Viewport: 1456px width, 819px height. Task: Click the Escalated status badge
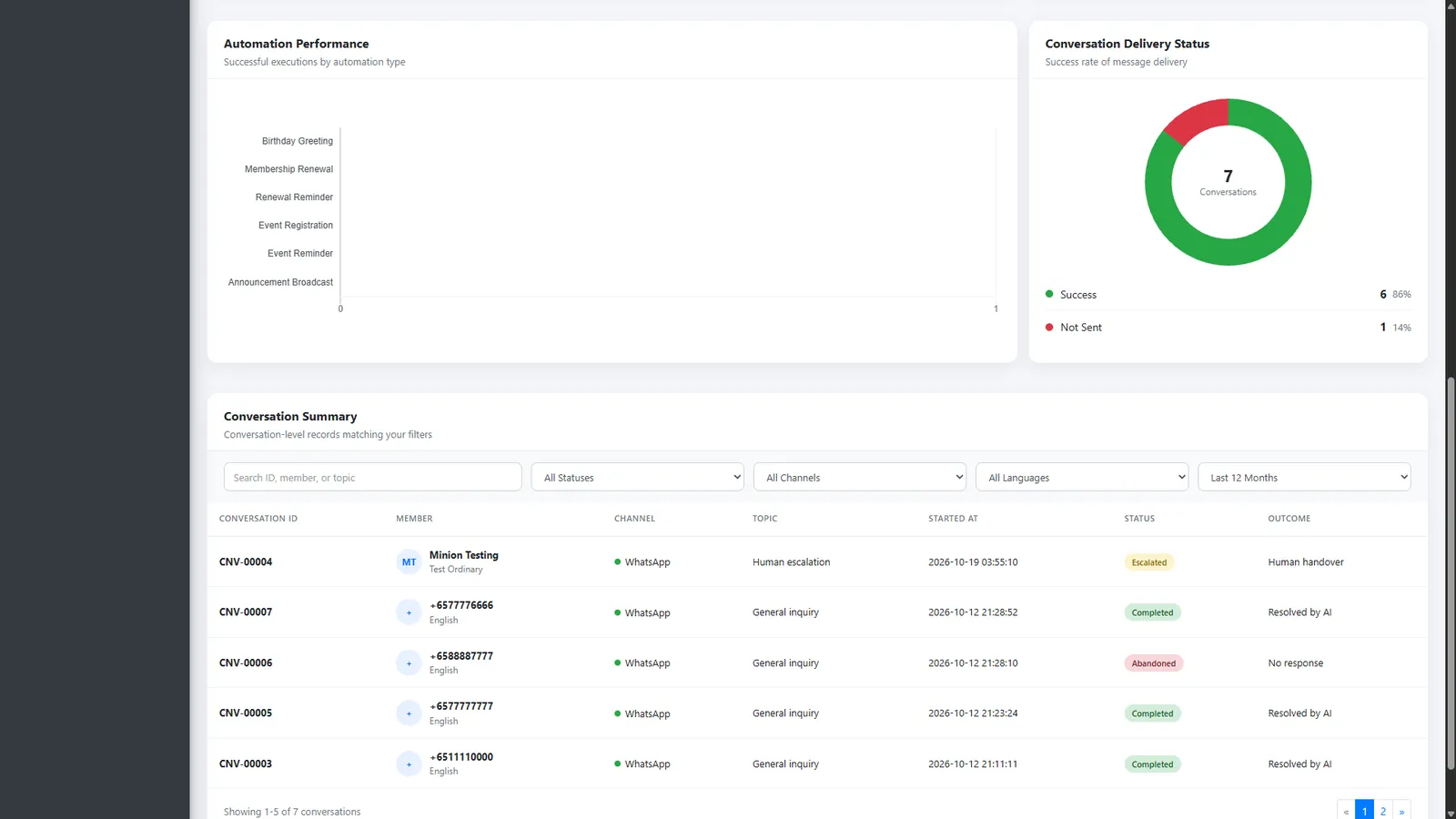(x=1148, y=562)
